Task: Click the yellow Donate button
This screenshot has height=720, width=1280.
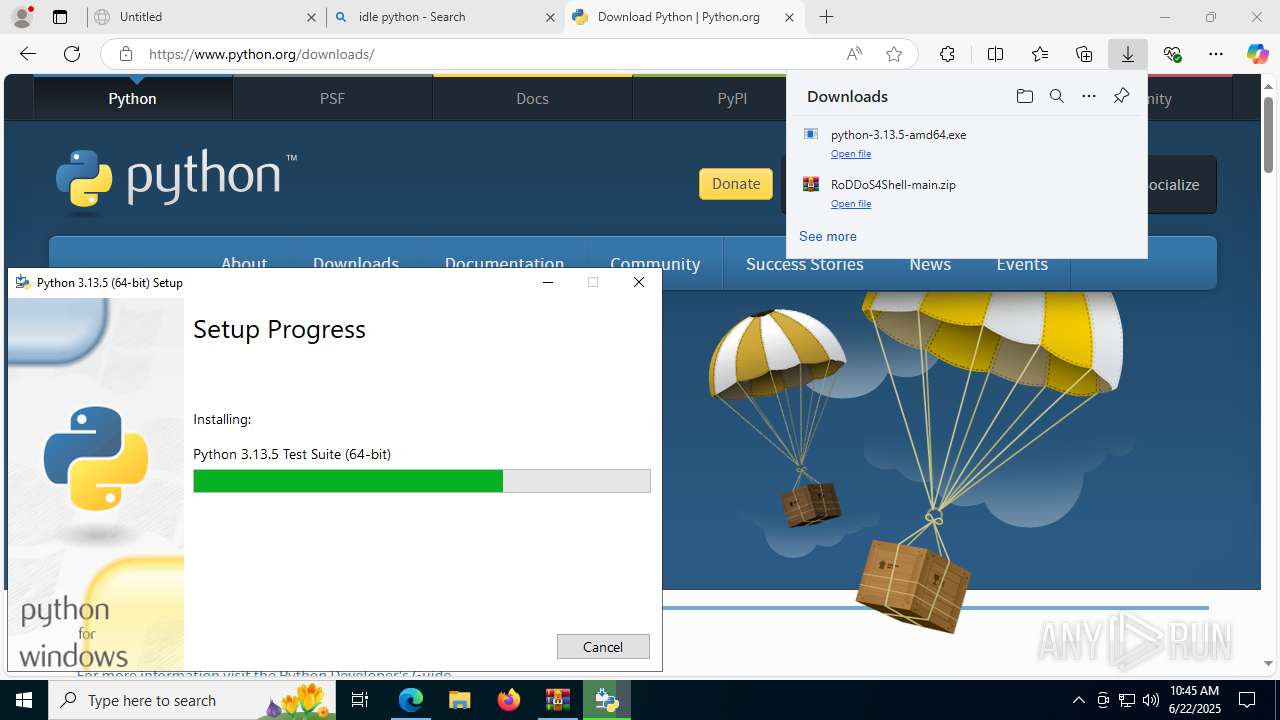Action: click(736, 184)
